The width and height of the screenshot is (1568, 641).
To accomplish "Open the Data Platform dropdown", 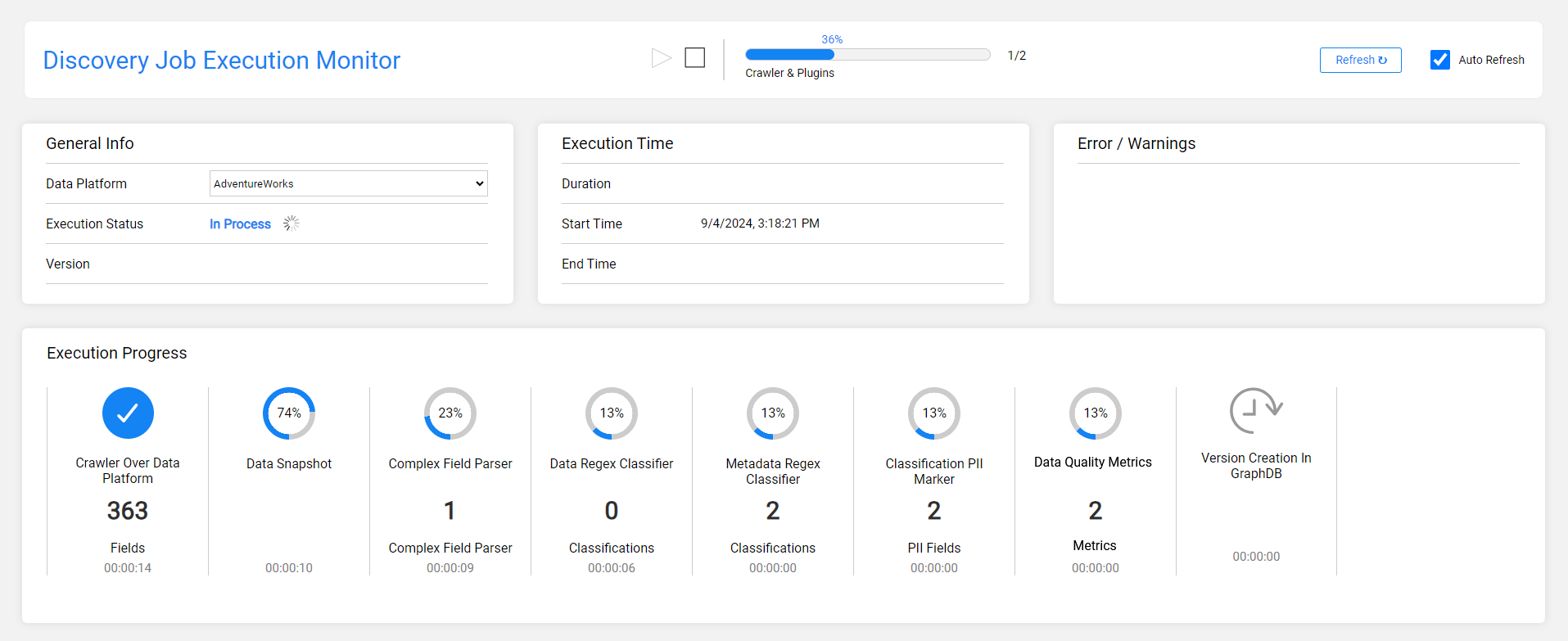I will pos(348,183).
